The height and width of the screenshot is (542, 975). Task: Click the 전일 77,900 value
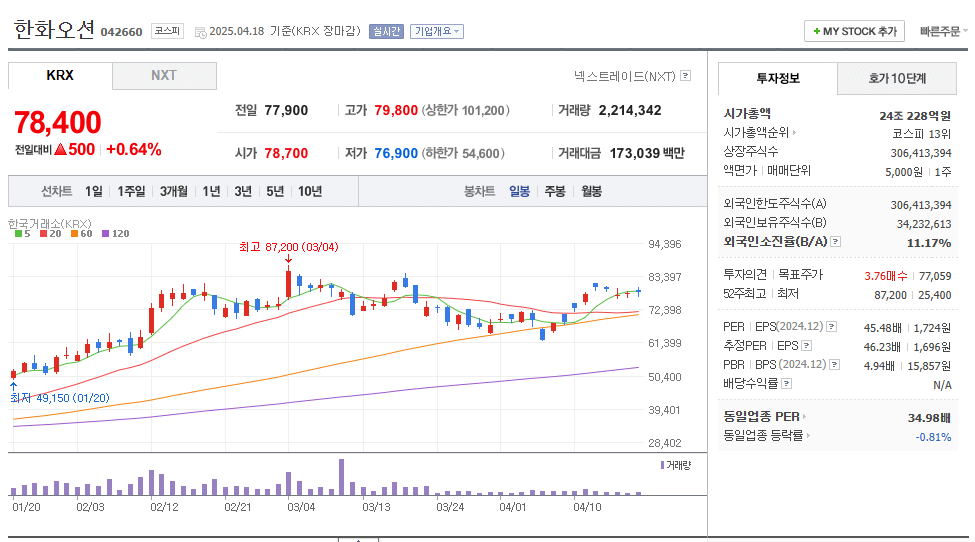[x=286, y=111]
